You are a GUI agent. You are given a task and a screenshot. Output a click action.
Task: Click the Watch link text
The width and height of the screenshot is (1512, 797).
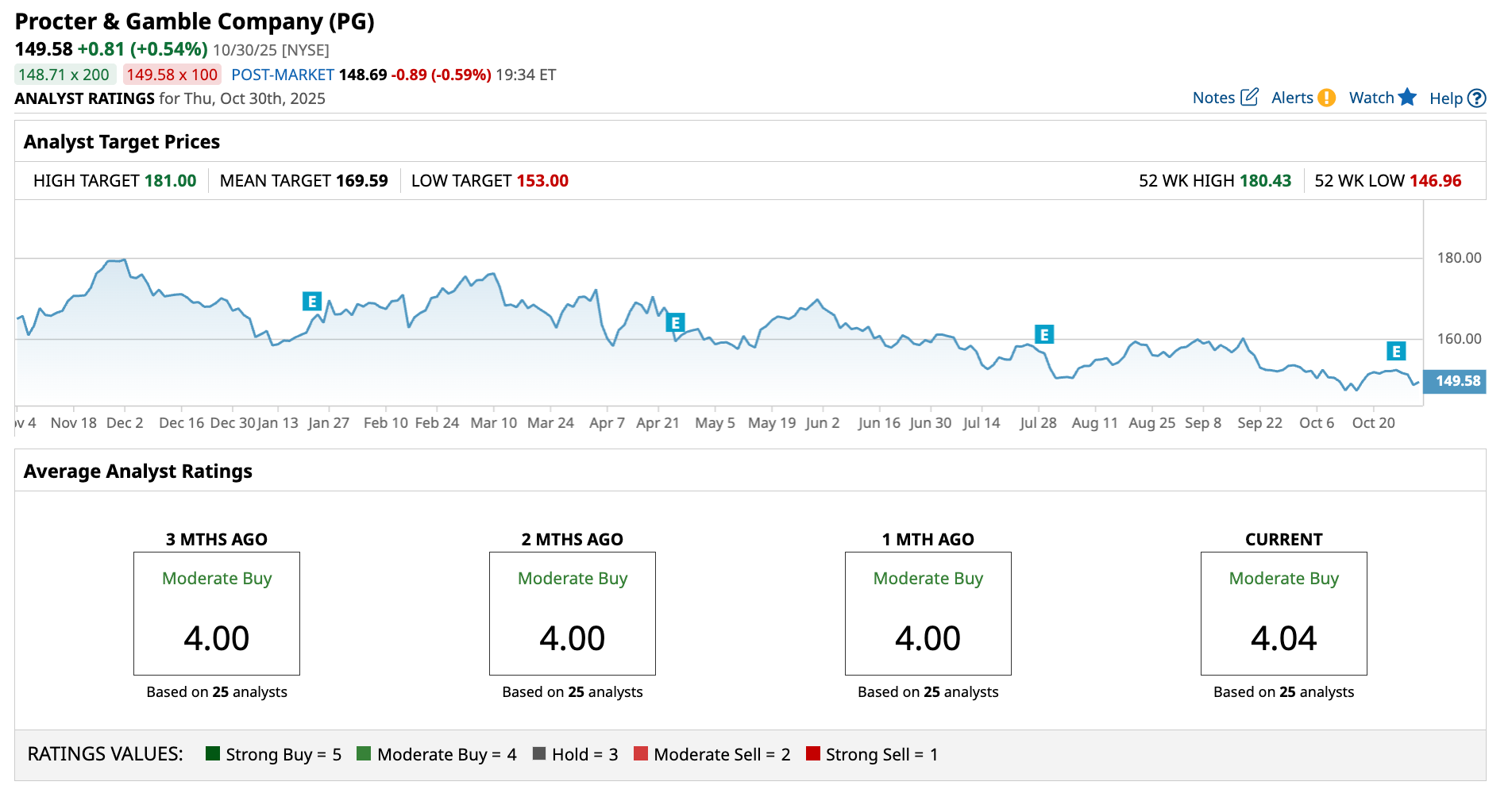[x=1371, y=98]
